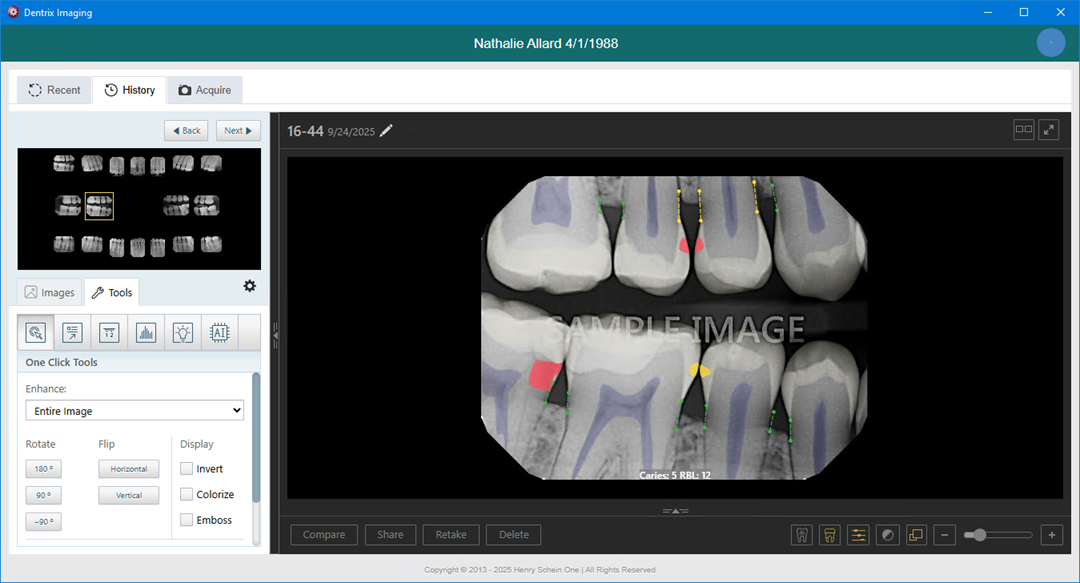Open the settings gear in the left panel
Image resolution: width=1080 pixels, height=583 pixels.
249,286
